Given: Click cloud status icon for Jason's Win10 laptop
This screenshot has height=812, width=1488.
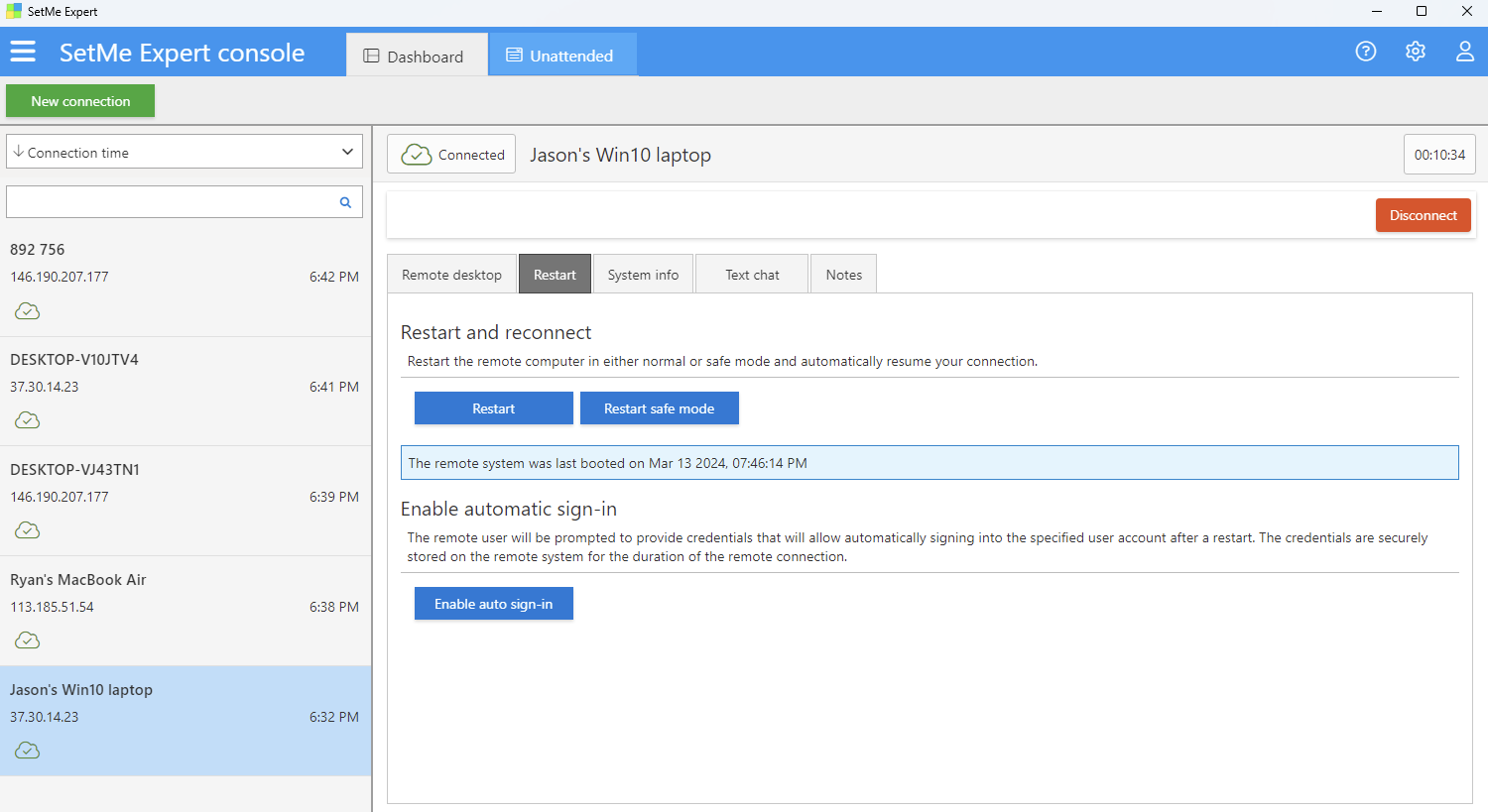Looking at the screenshot, I should [x=28, y=751].
